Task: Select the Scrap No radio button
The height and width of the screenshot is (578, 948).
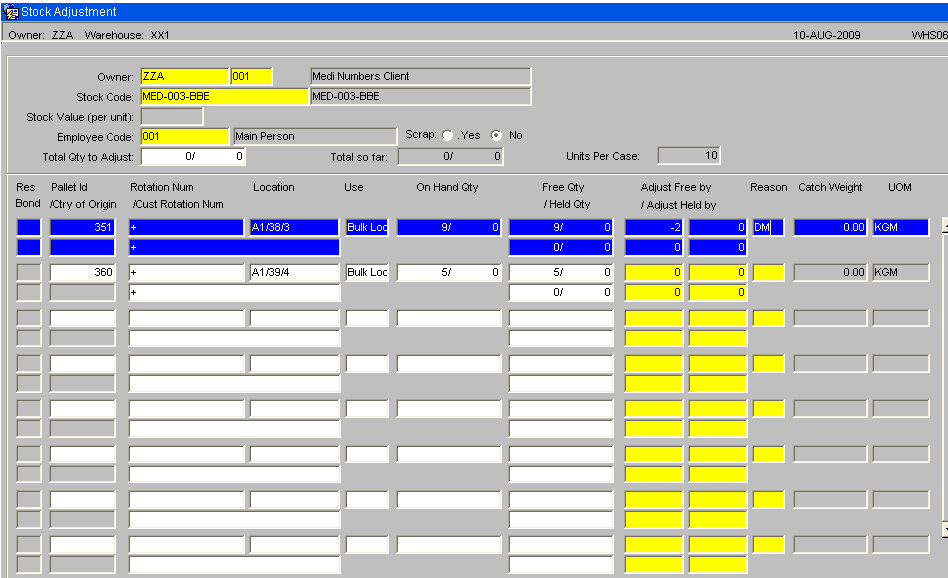Action: click(496, 135)
